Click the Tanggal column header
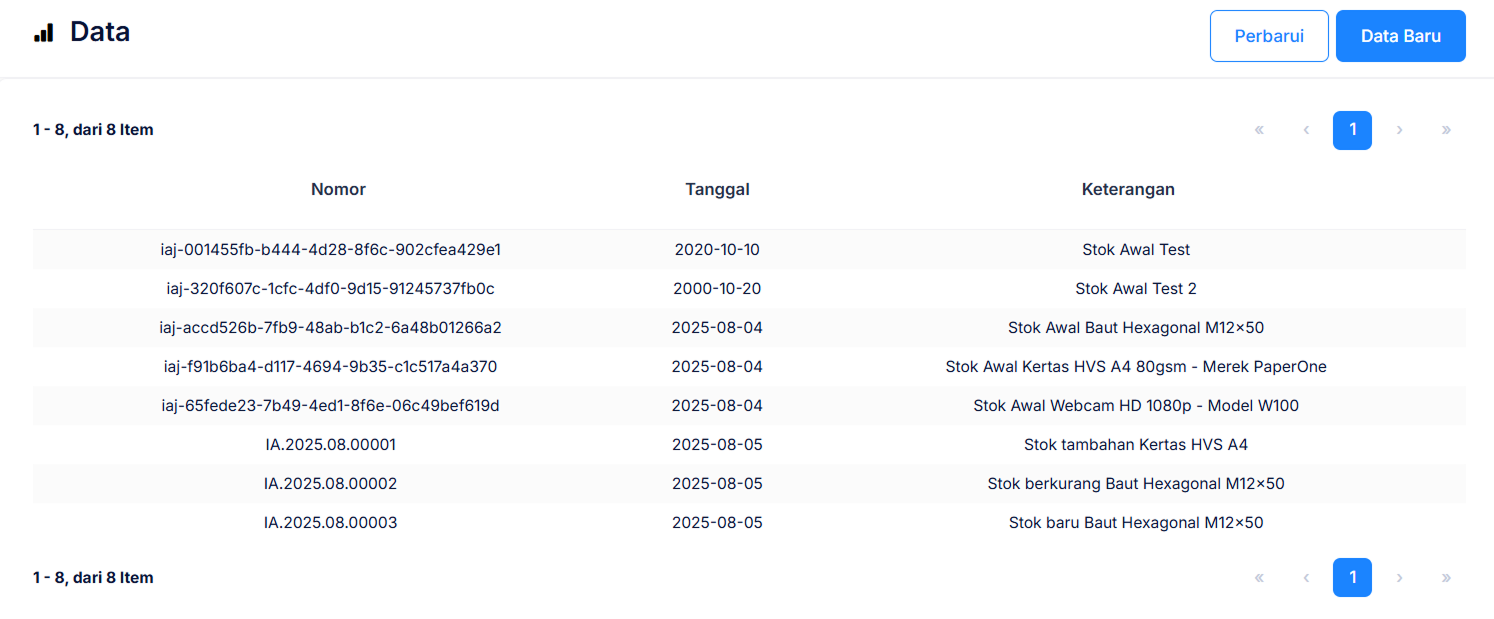This screenshot has width=1494, height=619. pyautogui.click(x=717, y=189)
